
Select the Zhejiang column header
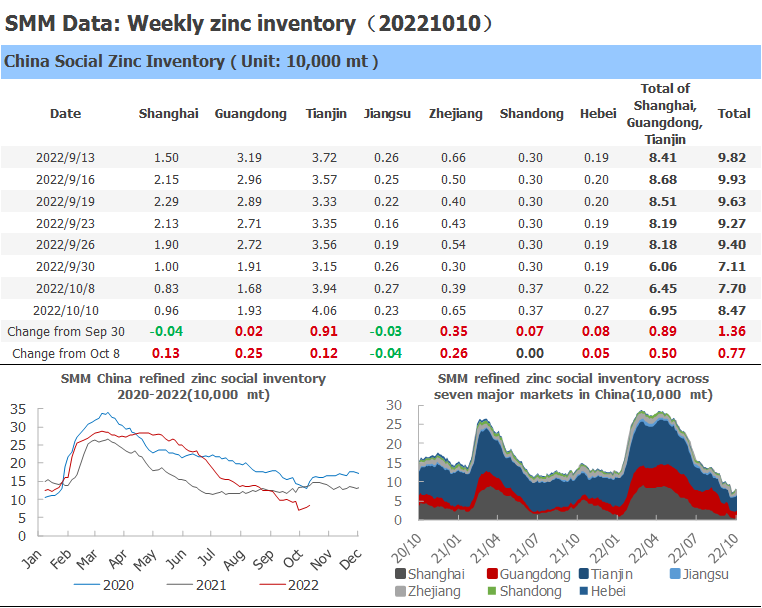click(456, 114)
